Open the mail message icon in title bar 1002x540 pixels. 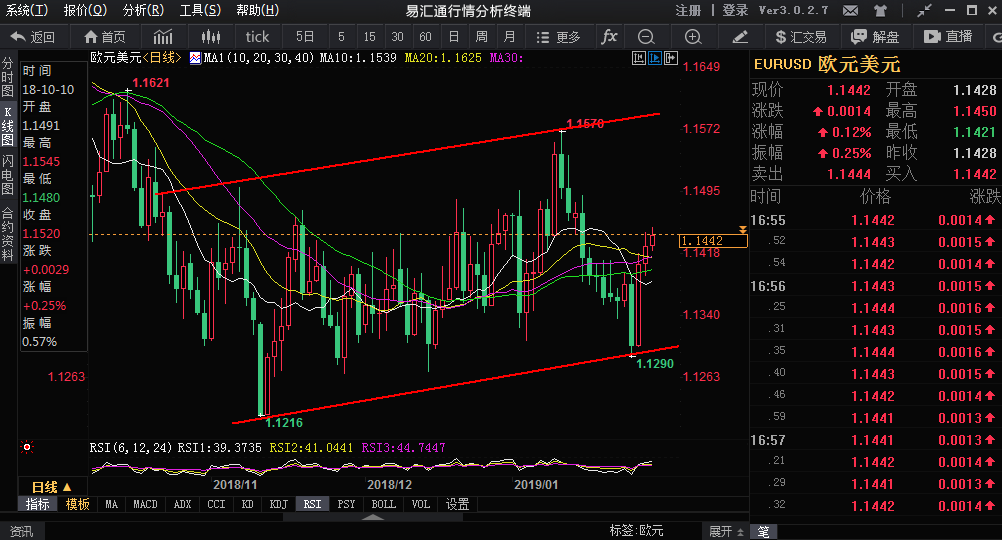click(850, 11)
